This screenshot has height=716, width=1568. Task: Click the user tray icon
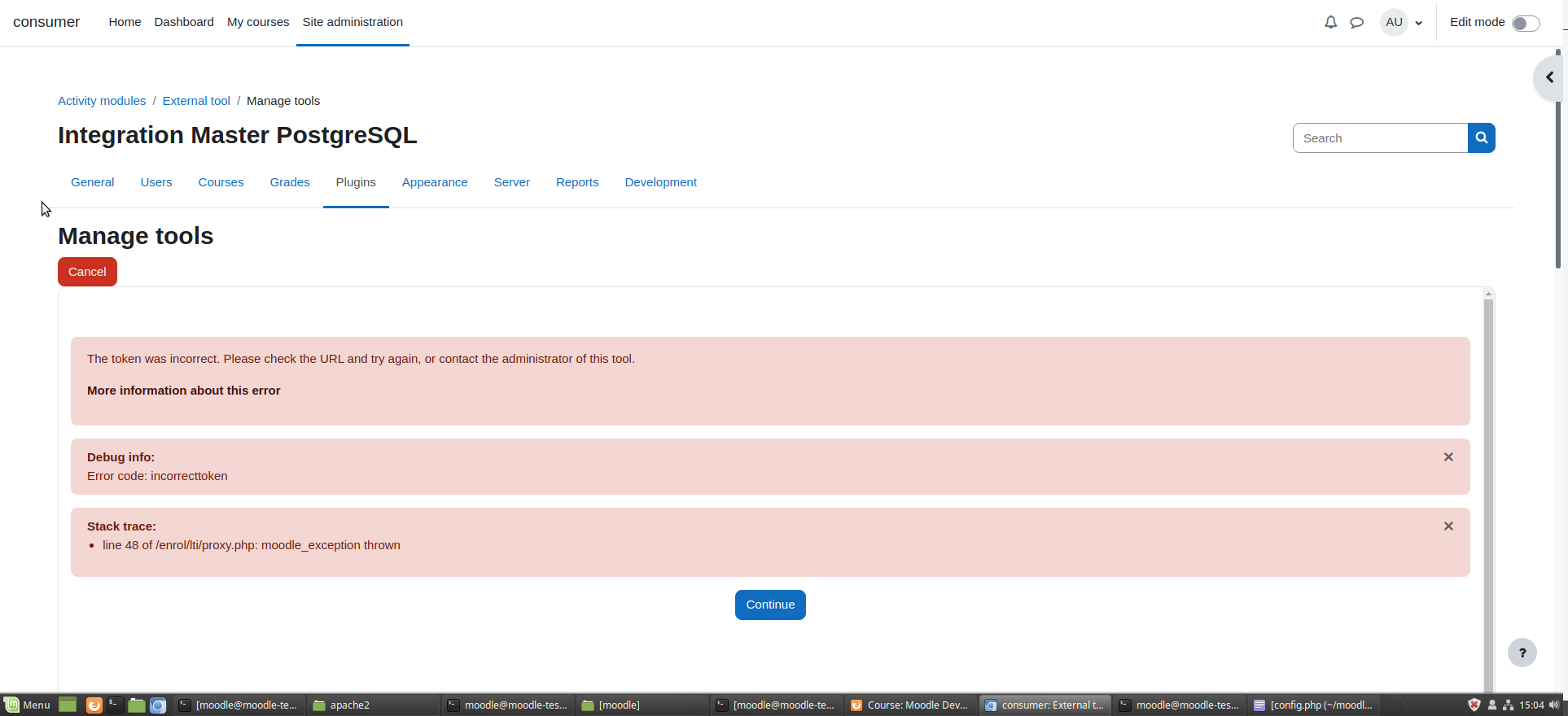(x=1492, y=705)
